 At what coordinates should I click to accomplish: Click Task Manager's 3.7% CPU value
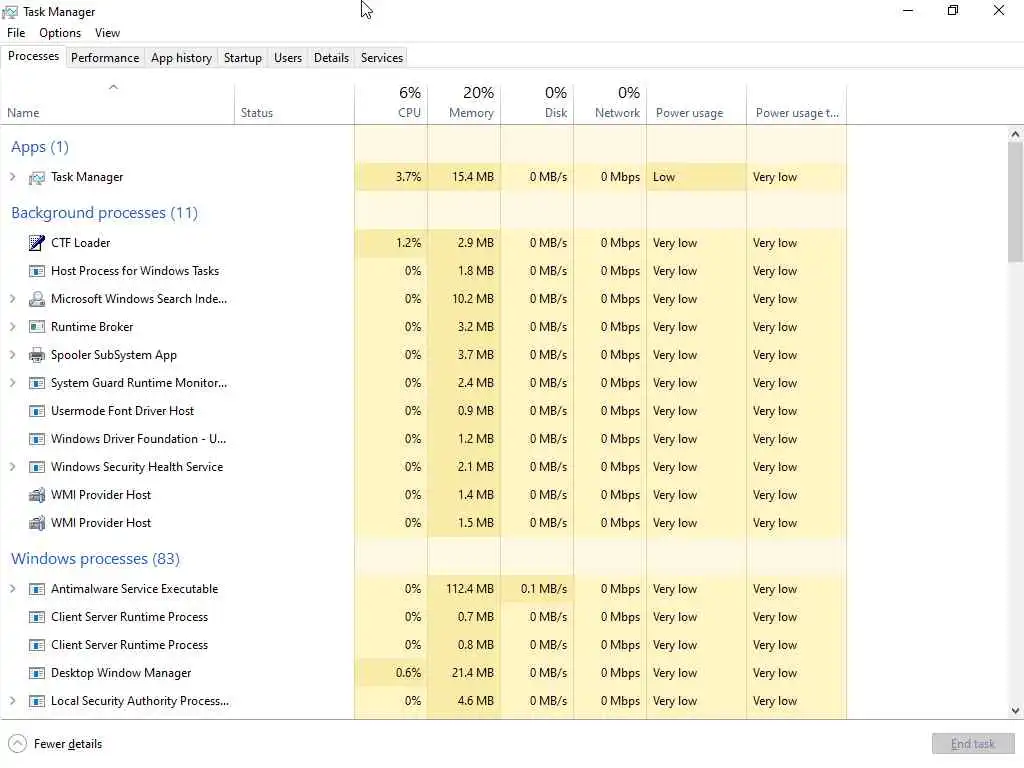pos(408,177)
